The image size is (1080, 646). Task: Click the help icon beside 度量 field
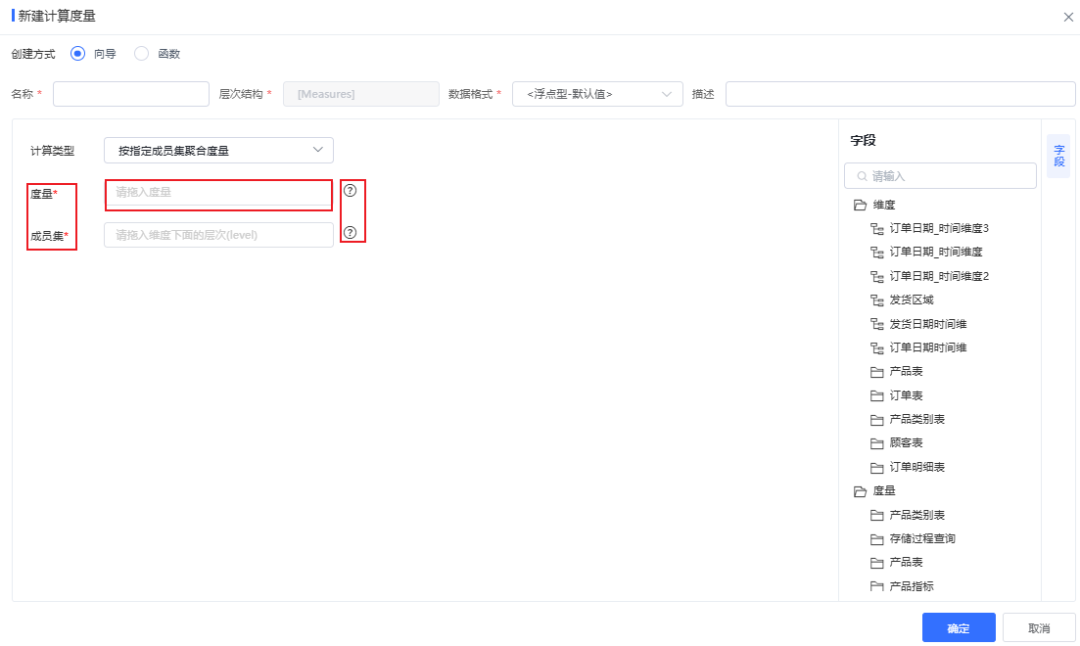350,191
